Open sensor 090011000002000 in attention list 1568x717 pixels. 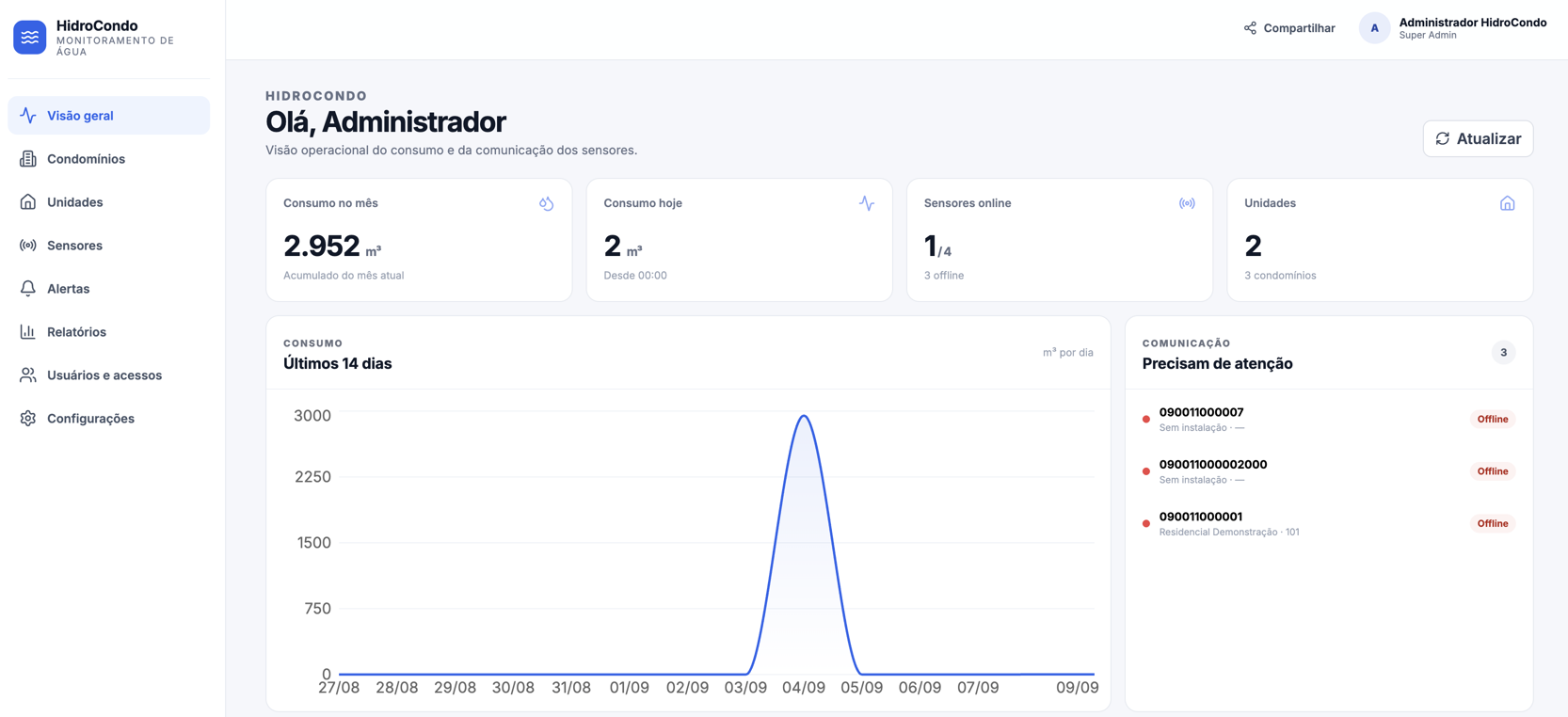1329,471
